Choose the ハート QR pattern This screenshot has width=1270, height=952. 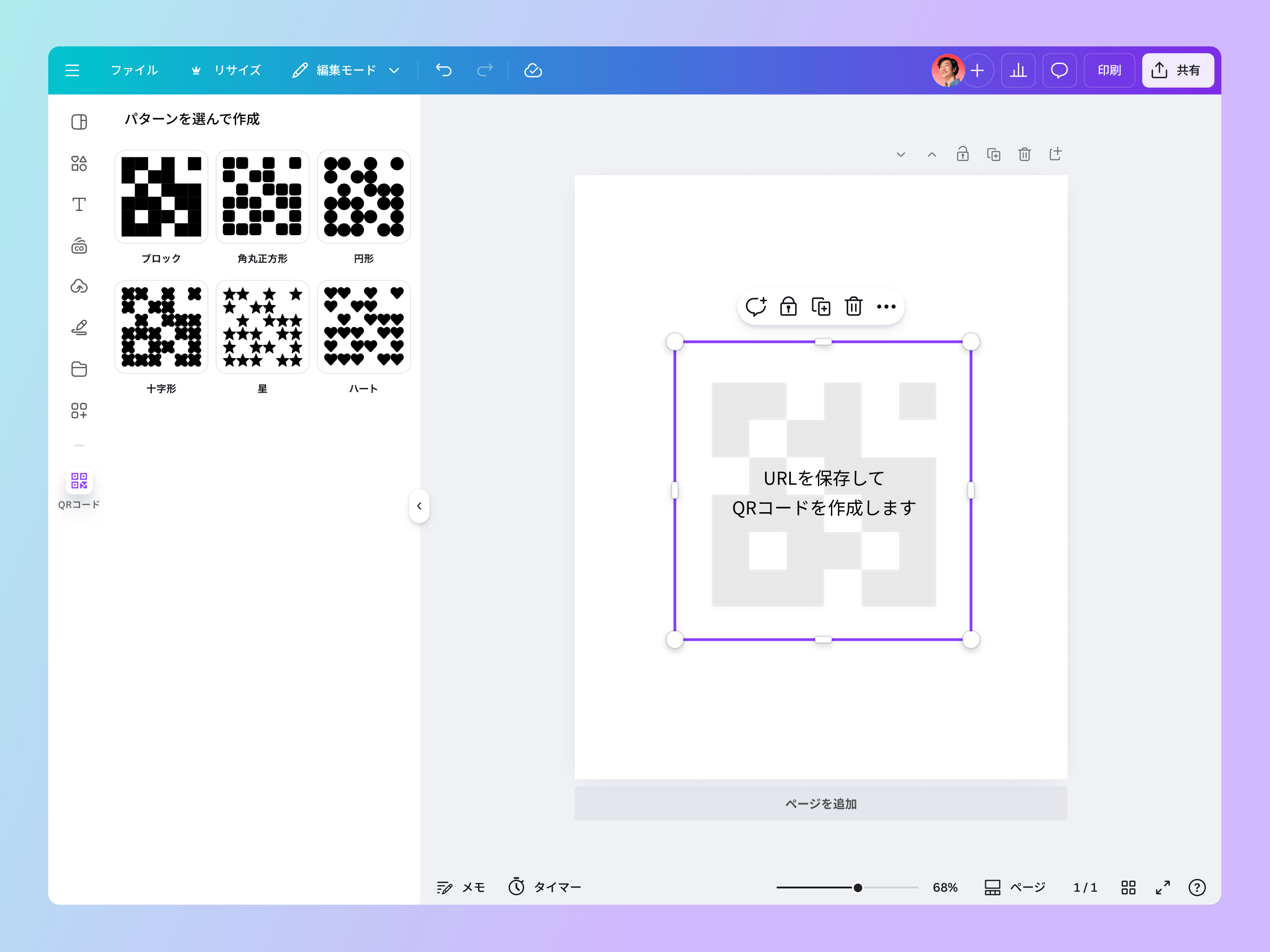coord(363,327)
